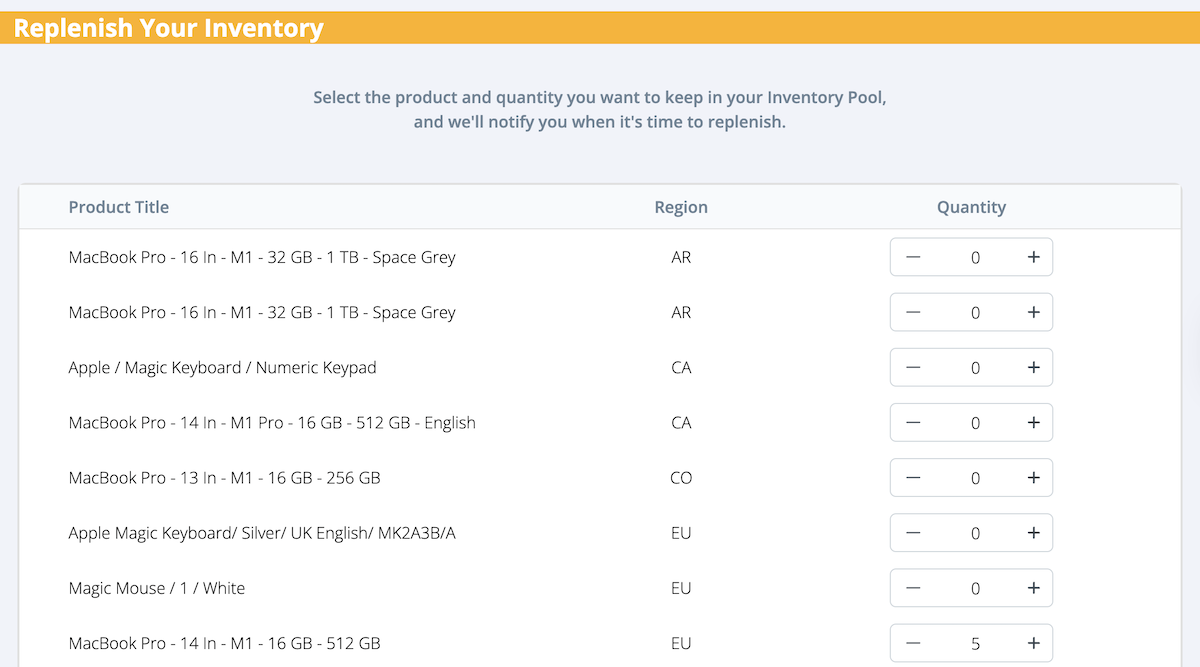
Task: Add one MacBook Pro 13 In unit
Action: 1033,478
